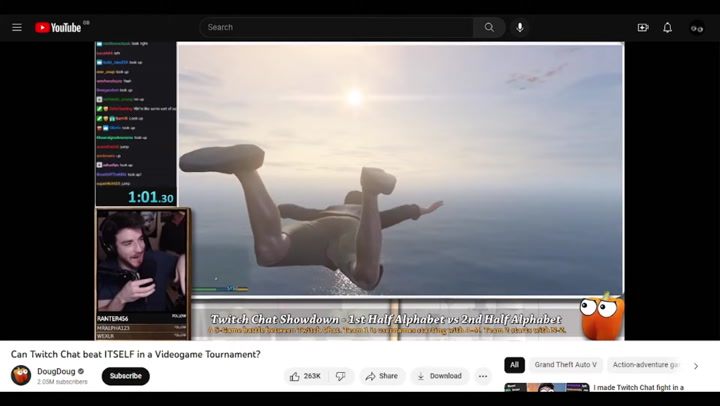Open the more actions ellipsis menu

coord(483,376)
